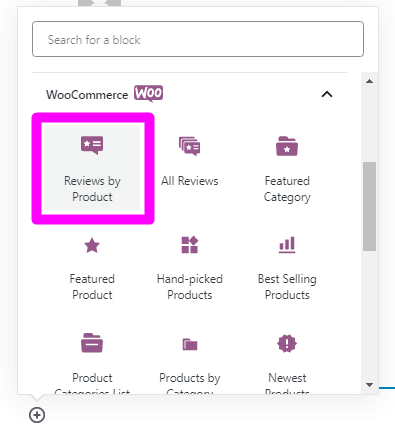Click the scrollbar up arrow
The width and height of the screenshot is (395, 429).
coord(369,81)
